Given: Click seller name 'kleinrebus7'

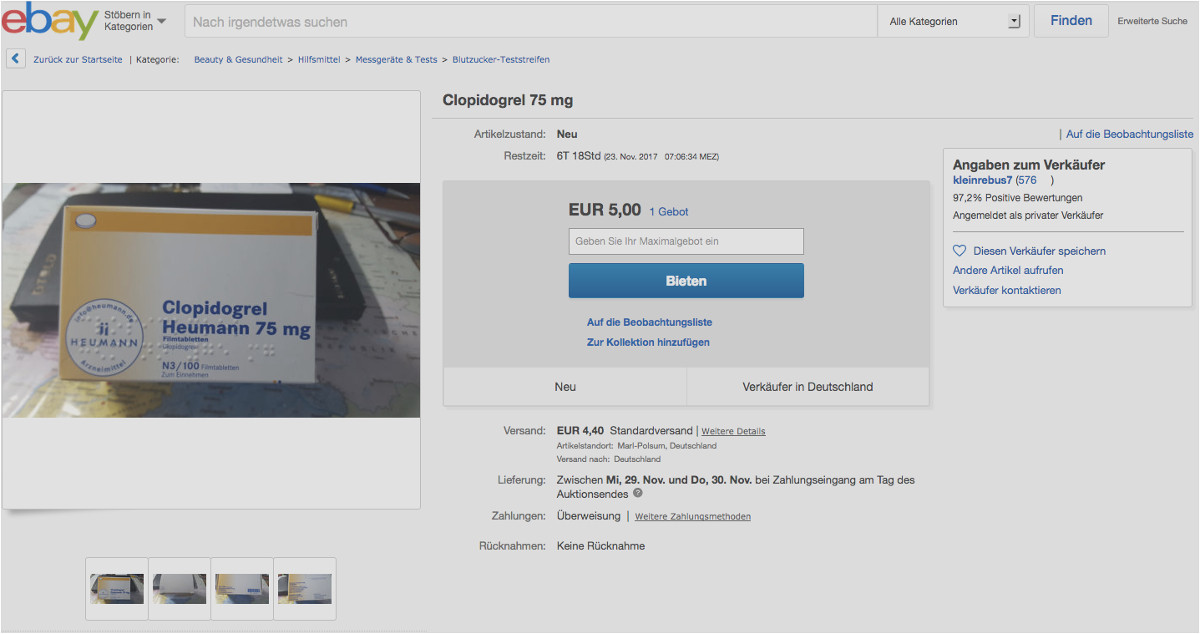Looking at the screenshot, I should 982,181.
